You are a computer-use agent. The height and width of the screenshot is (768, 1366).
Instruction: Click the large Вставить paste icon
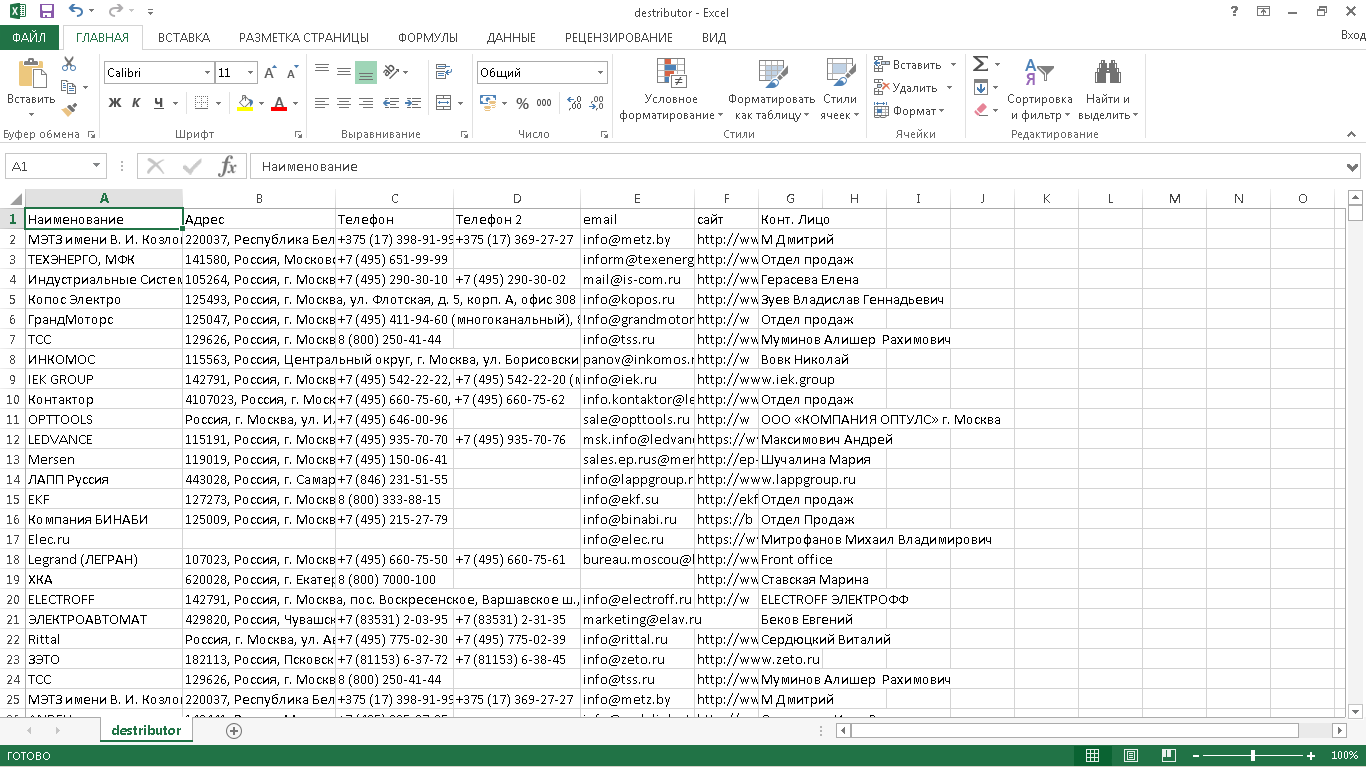click(x=31, y=74)
